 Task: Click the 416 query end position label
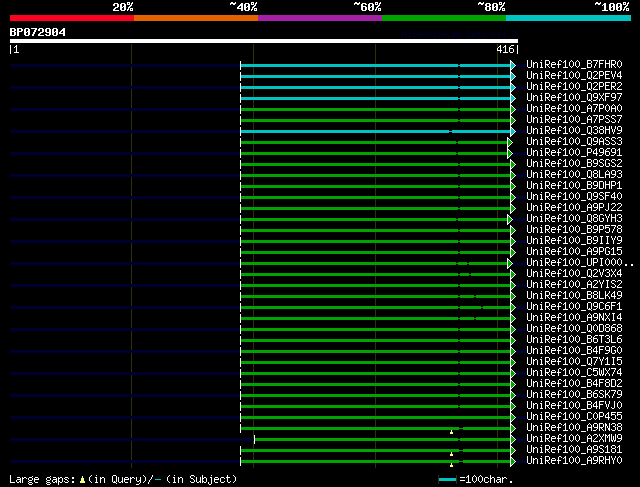(505, 49)
